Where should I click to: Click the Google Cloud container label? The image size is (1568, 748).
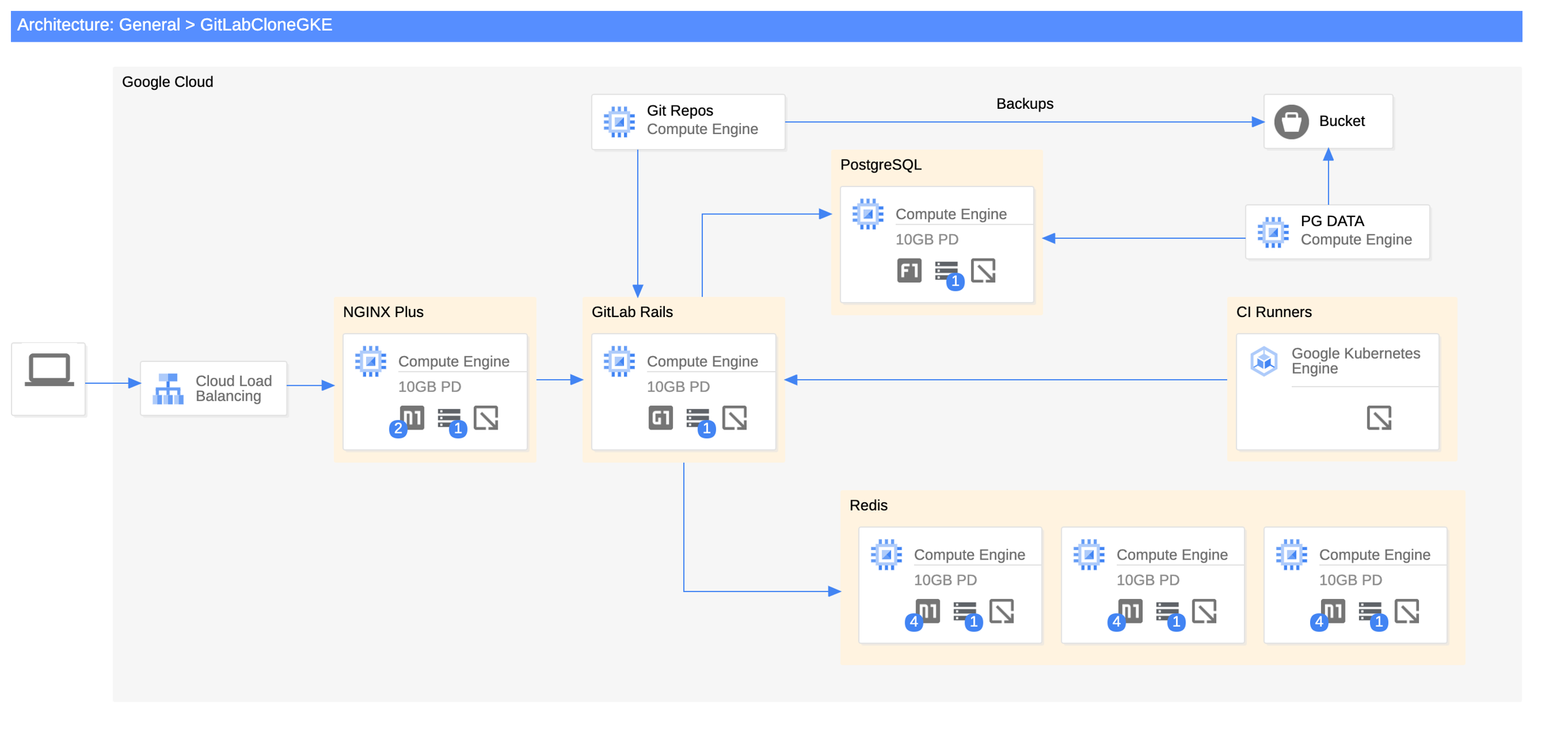pyautogui.click(x=167, y=82)
